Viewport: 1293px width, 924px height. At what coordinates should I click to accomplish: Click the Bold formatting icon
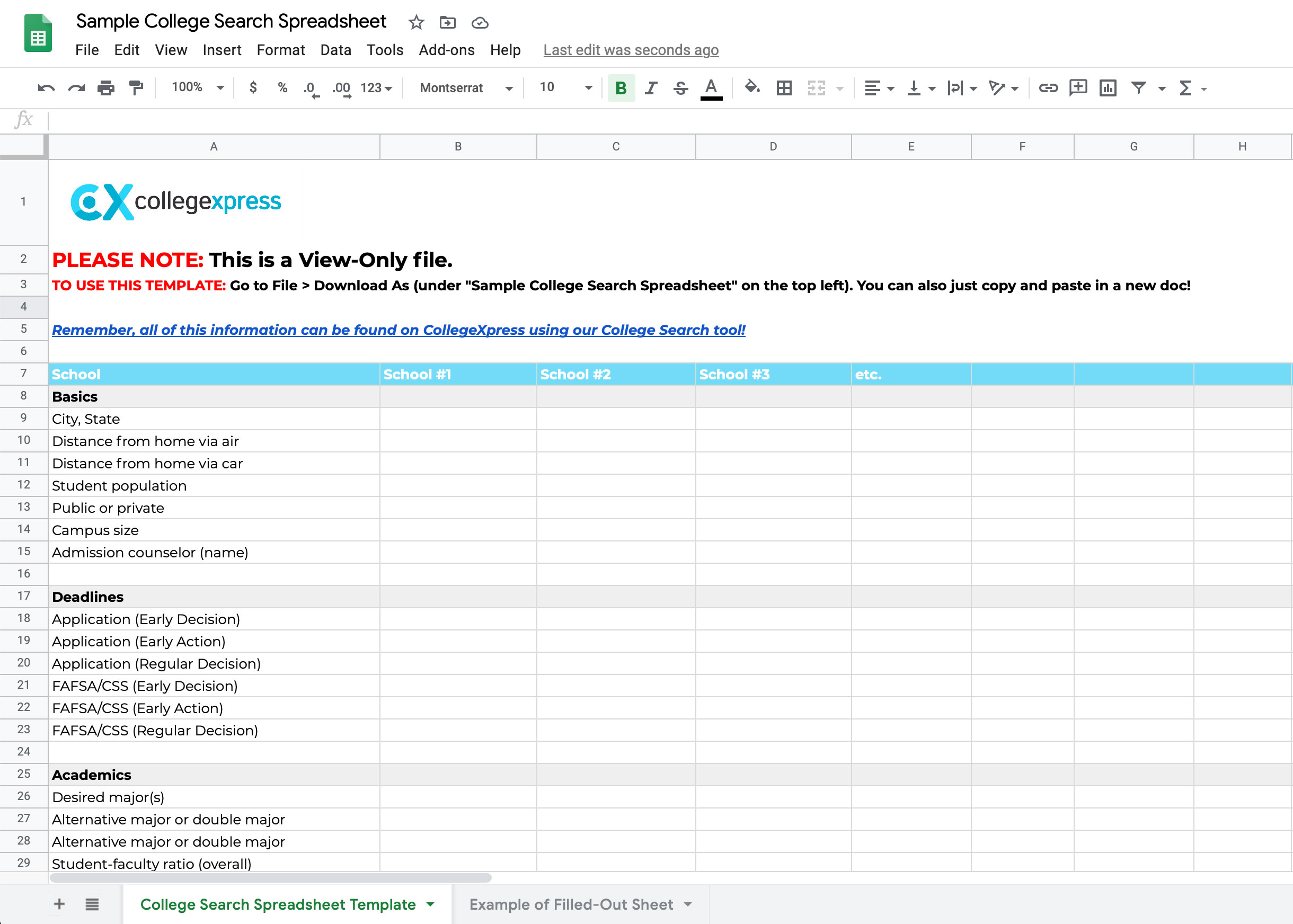(621, 88)
